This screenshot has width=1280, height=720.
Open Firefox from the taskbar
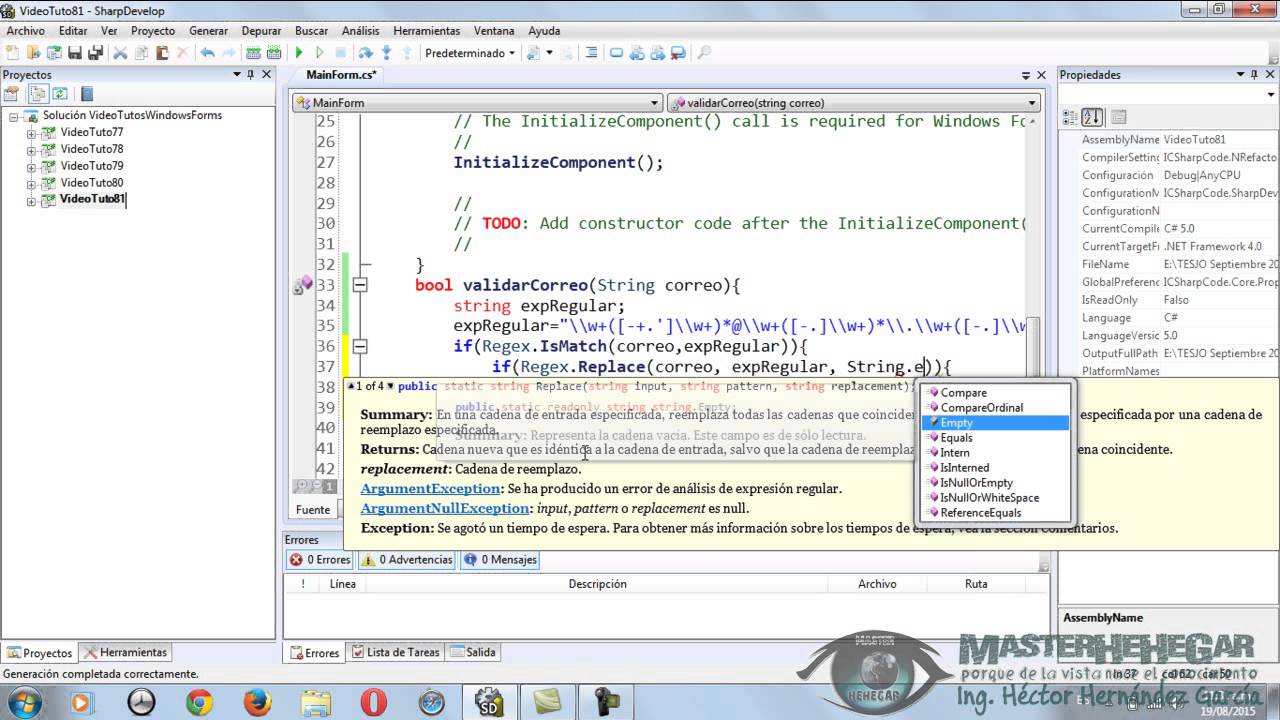click(257, 703)
